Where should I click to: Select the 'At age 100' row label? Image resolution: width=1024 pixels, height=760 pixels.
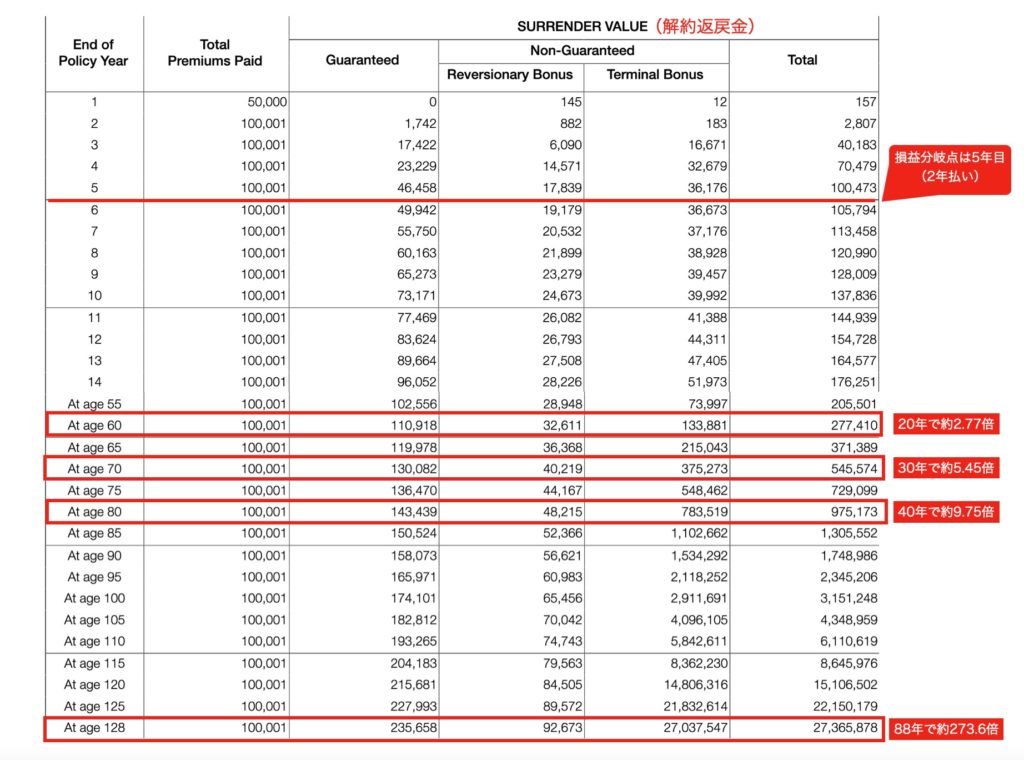[94, 598]
